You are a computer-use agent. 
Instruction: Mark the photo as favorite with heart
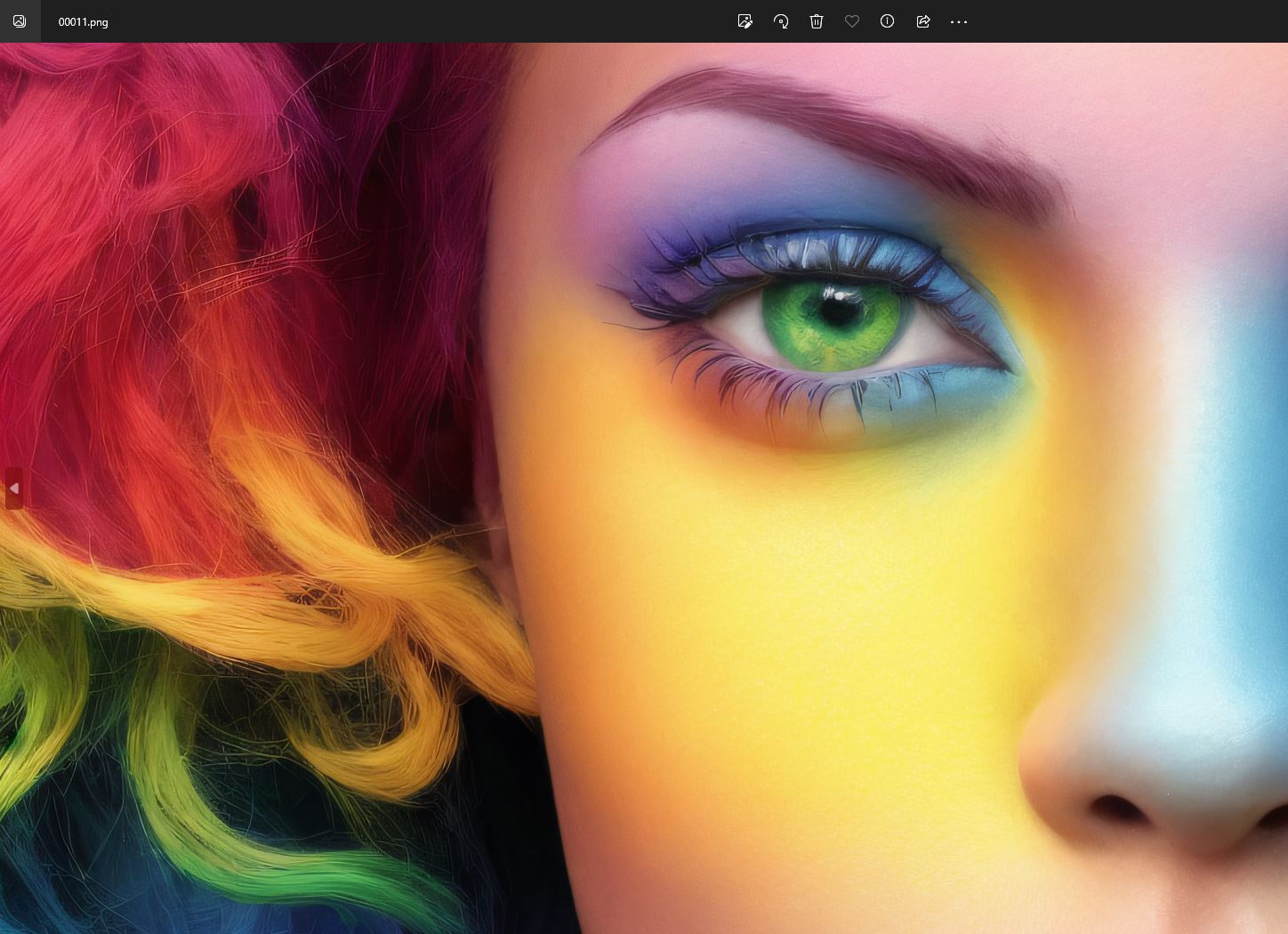click(x=852, y=21)
